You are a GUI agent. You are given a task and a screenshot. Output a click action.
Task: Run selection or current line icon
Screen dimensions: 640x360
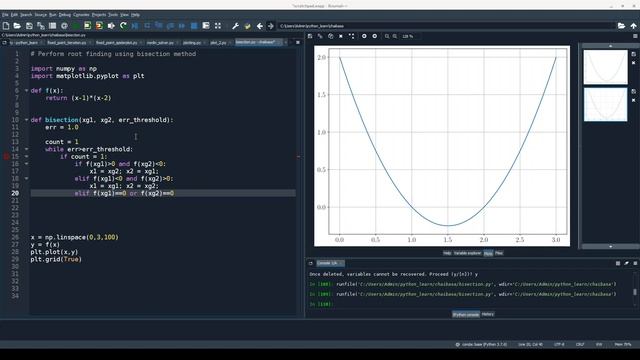[x=111, y=26]
